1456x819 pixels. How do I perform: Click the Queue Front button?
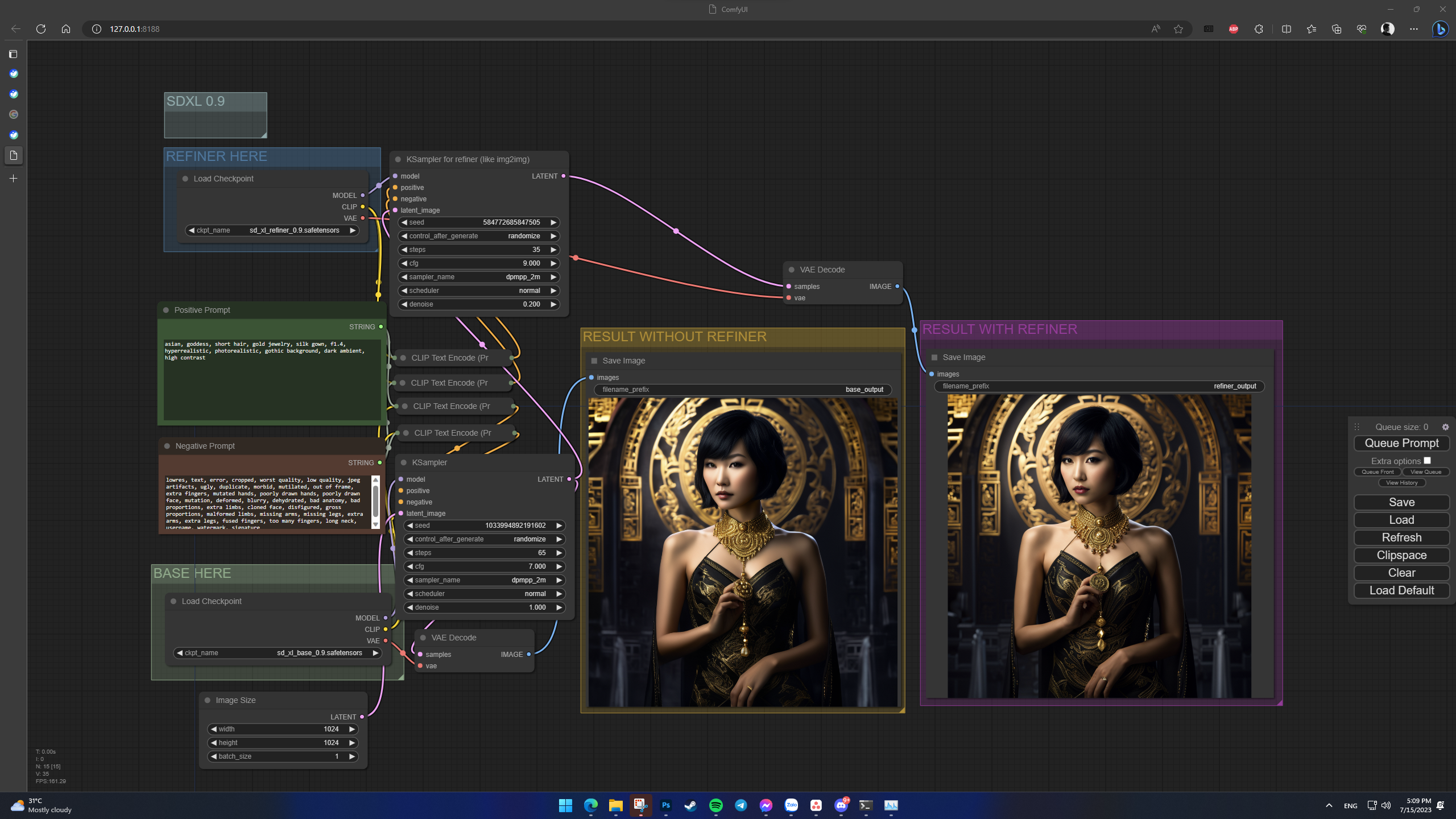point(1378,472)
